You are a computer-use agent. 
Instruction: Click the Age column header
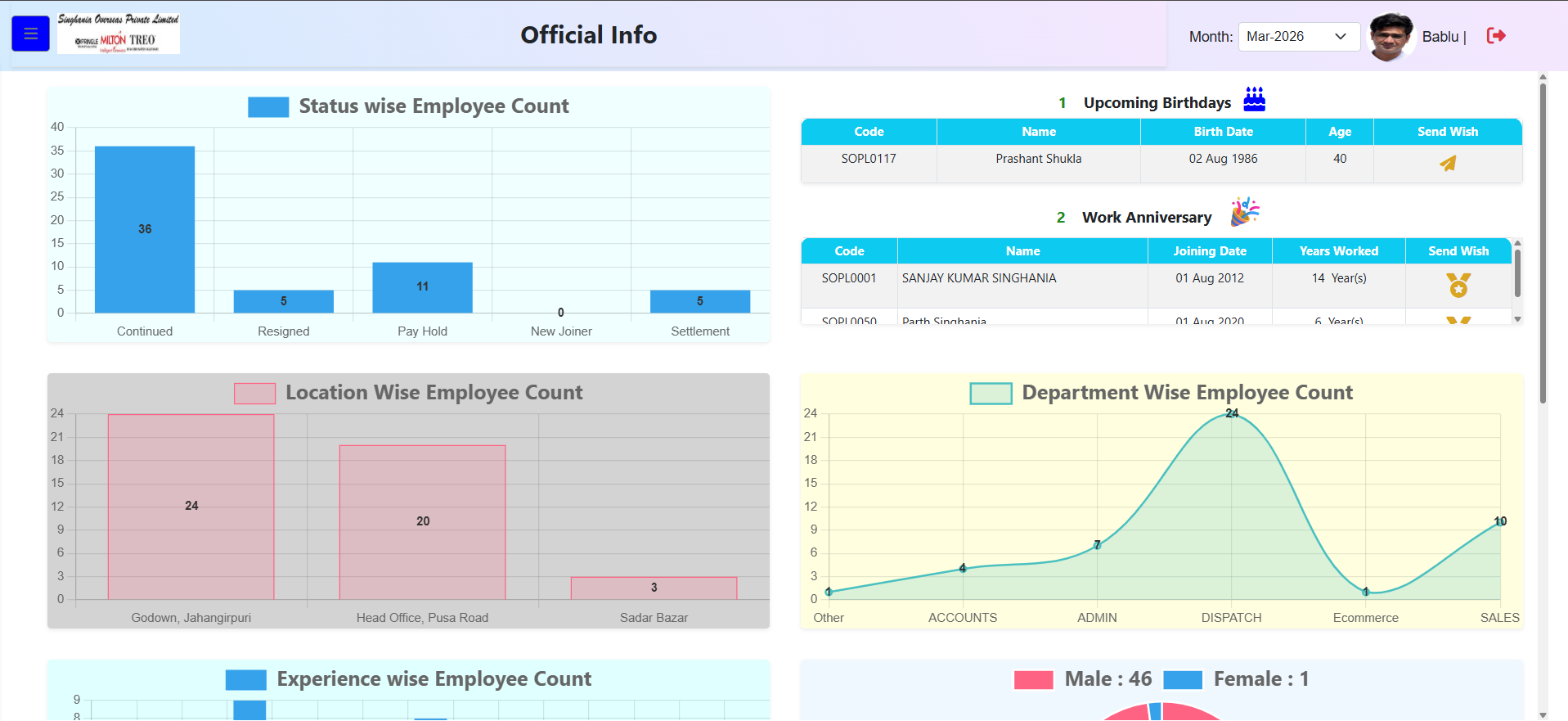(x=1340, y=132)
